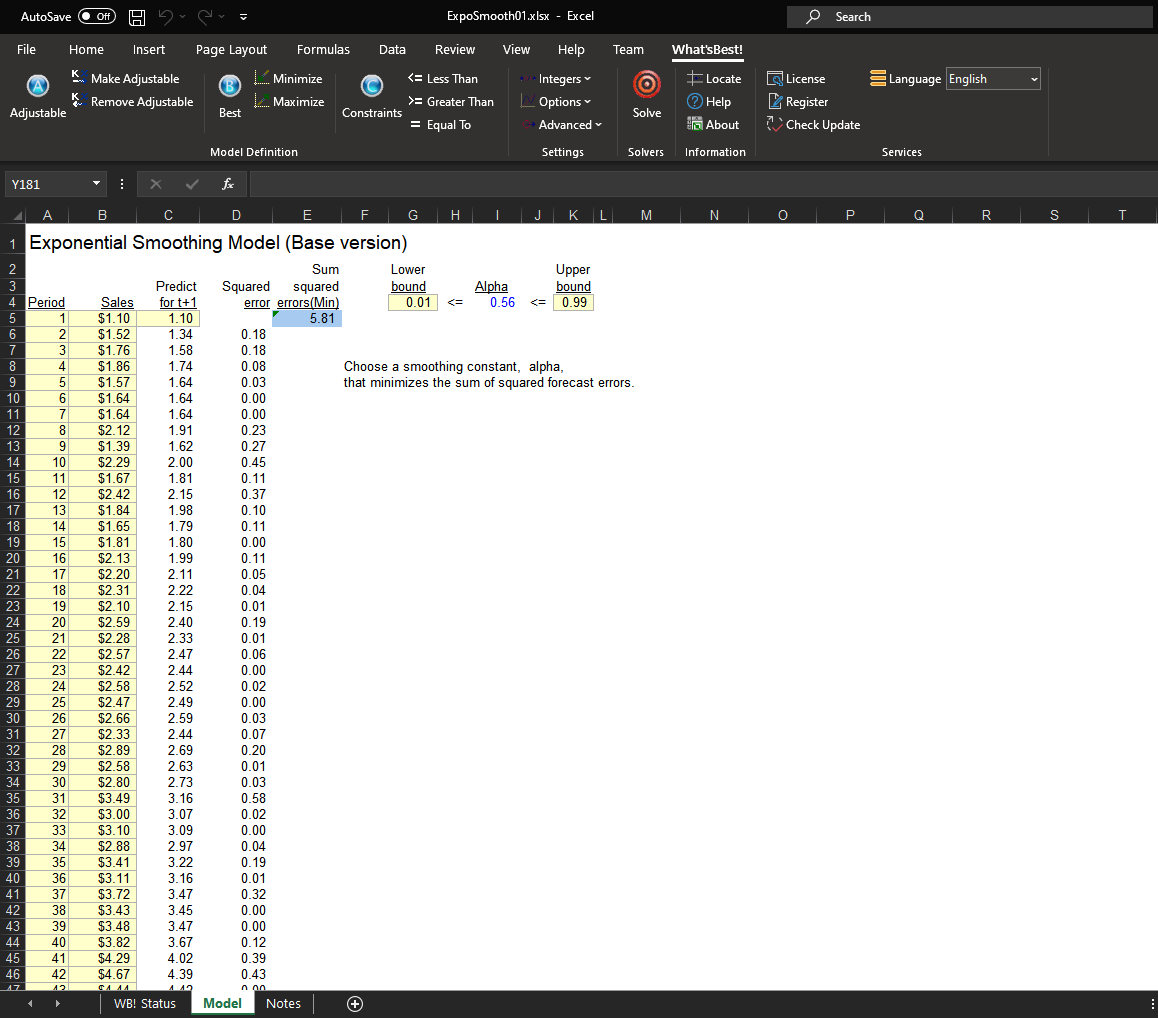The height and width of the screenshot is (1018, 1158).
Task: Open Customize Quick Access Toolbar dropdown
Action: pos(243,16)
